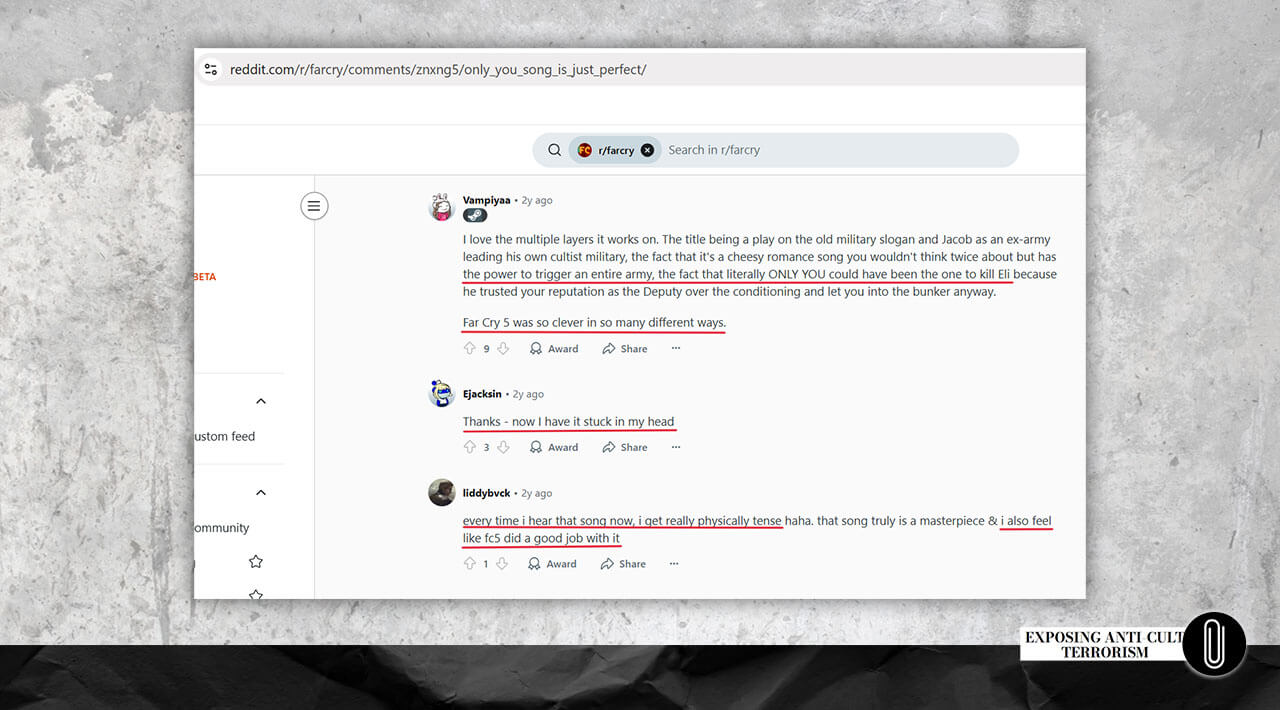Open more options on Vampiyaa's comment
Viewport: 1280px width, 710px height.
(x=676, y=349)
